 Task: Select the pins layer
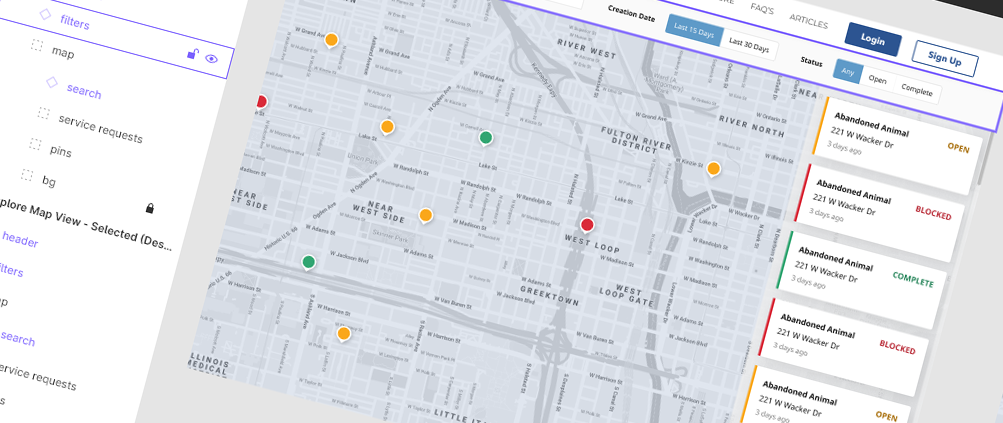(x=61, y=152)
